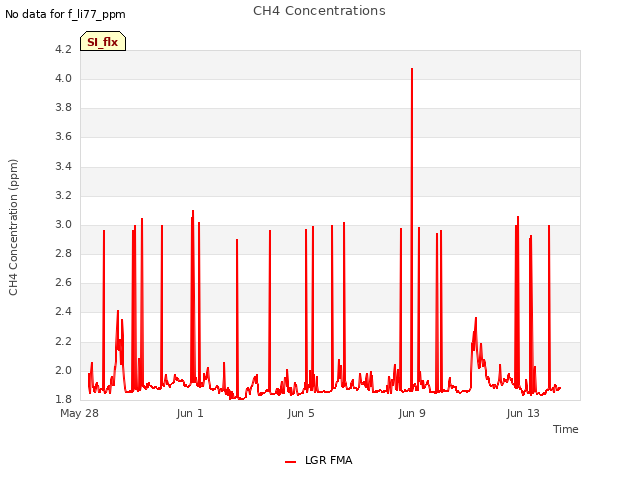Image resolution: width=640 pixels, height=480 pixels.
Task: Click the 4.0 y-axis tick label
Action: (x=63, y=78)
